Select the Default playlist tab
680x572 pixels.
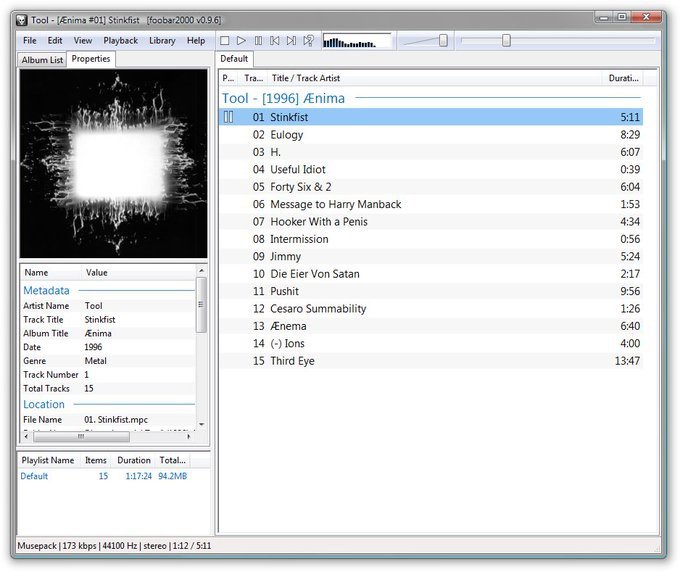click(234, 59)
